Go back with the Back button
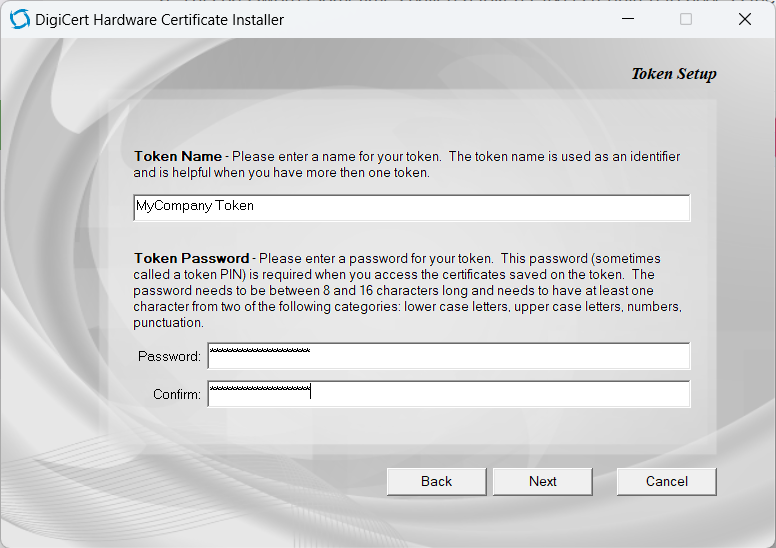 (436, 482)
